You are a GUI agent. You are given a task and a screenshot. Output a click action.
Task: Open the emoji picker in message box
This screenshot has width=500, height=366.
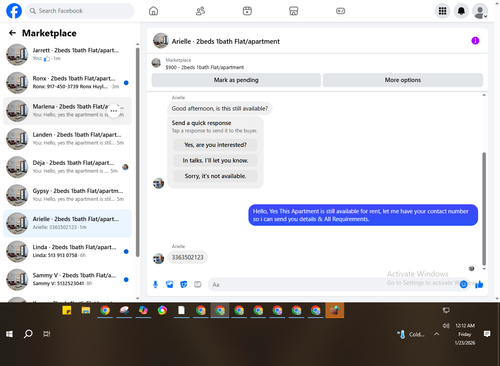(463, 284)
